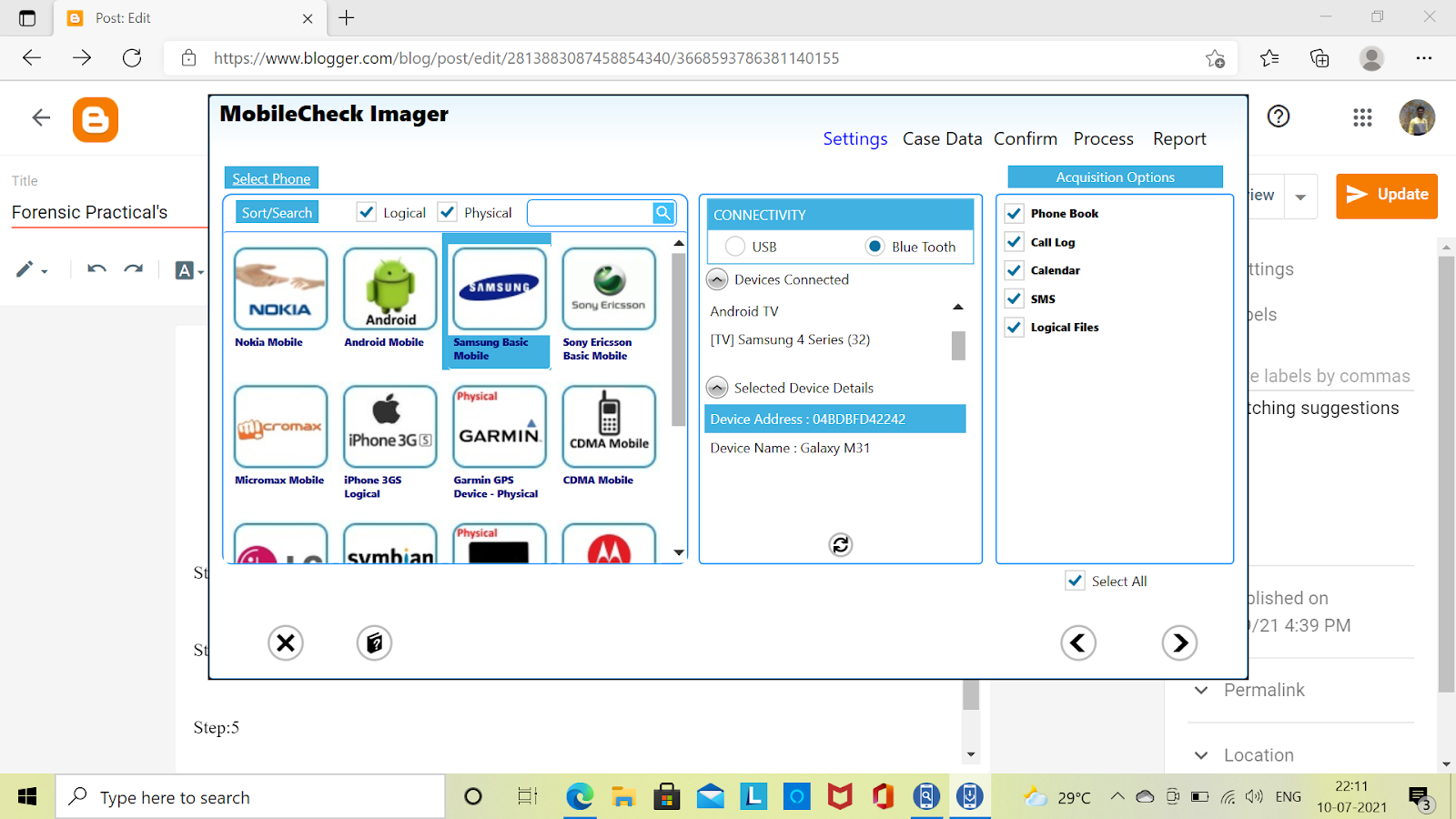Select the iPhone 3GS Logical icon
Viewport: 1456px width, 819px height.
(390, 426)
